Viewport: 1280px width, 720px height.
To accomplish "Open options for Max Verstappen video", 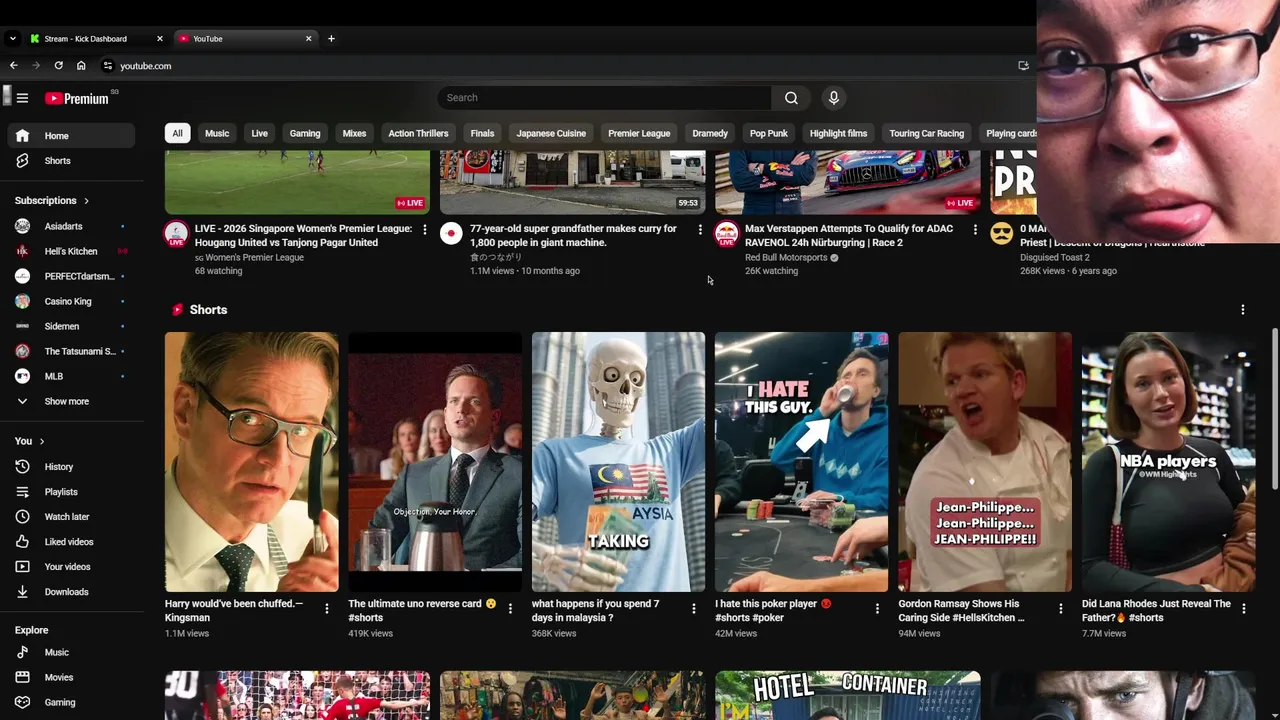I will point(975,230).
